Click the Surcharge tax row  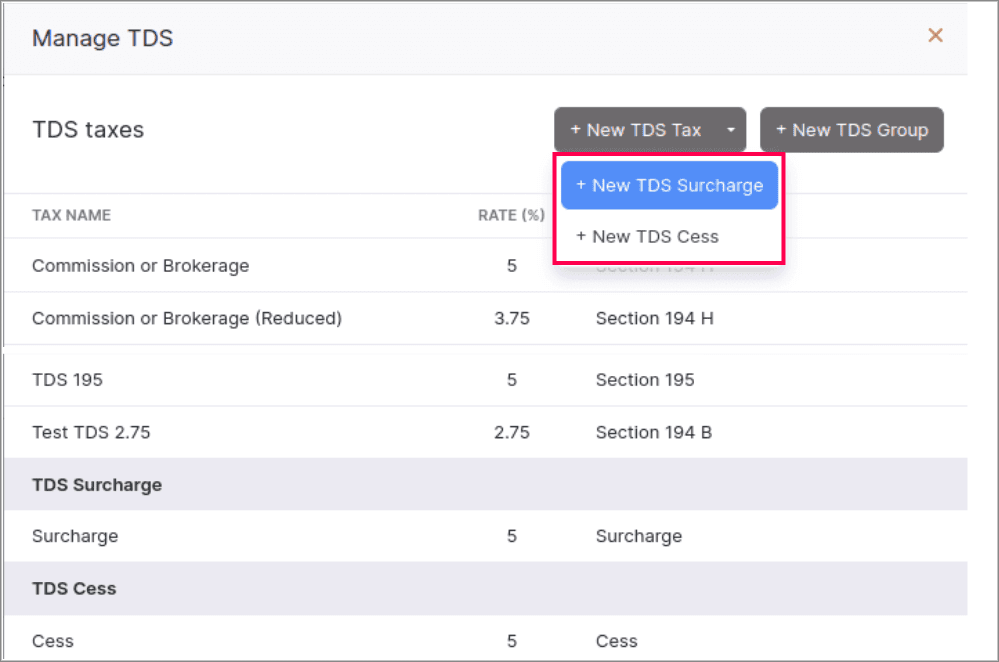tap(75, 536)
